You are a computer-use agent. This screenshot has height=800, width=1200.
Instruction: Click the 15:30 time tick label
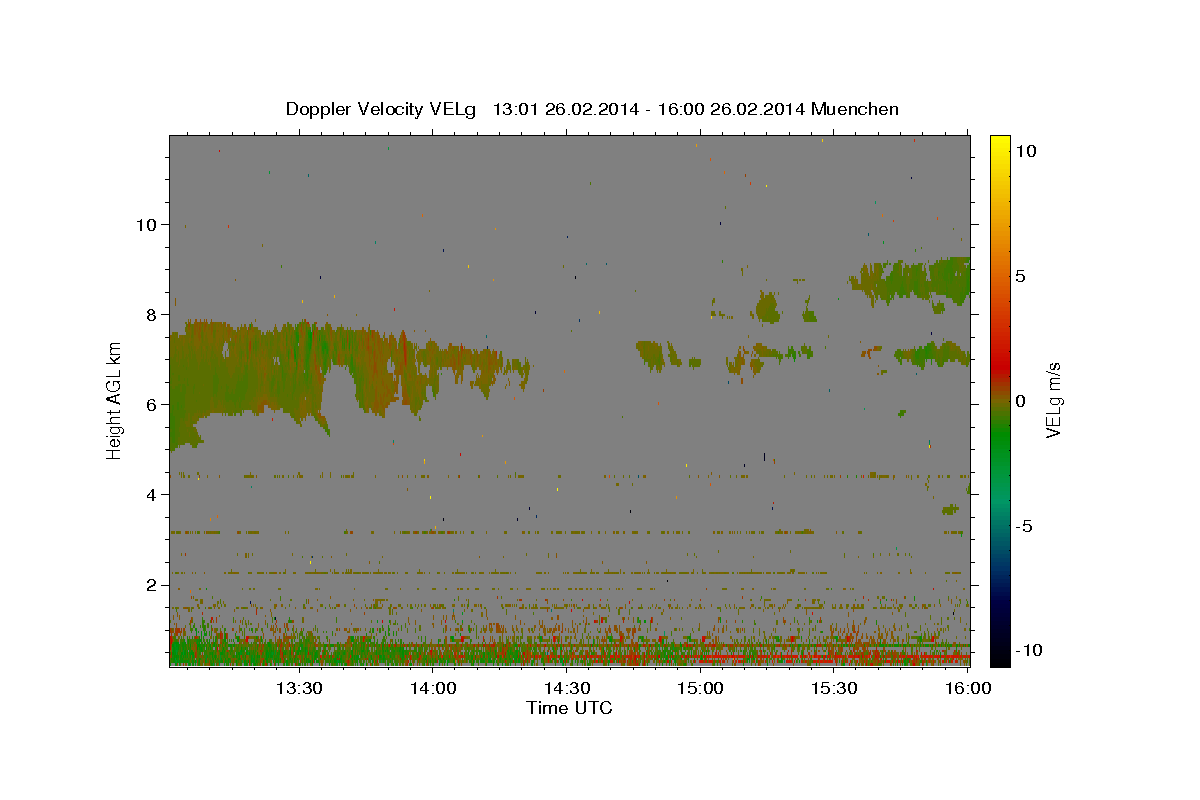pyautogui.click(x=835, y=688)
